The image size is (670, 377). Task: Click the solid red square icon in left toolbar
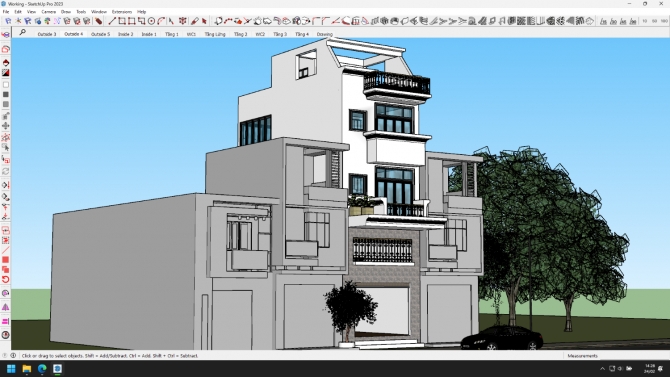(x=6, y=260)
